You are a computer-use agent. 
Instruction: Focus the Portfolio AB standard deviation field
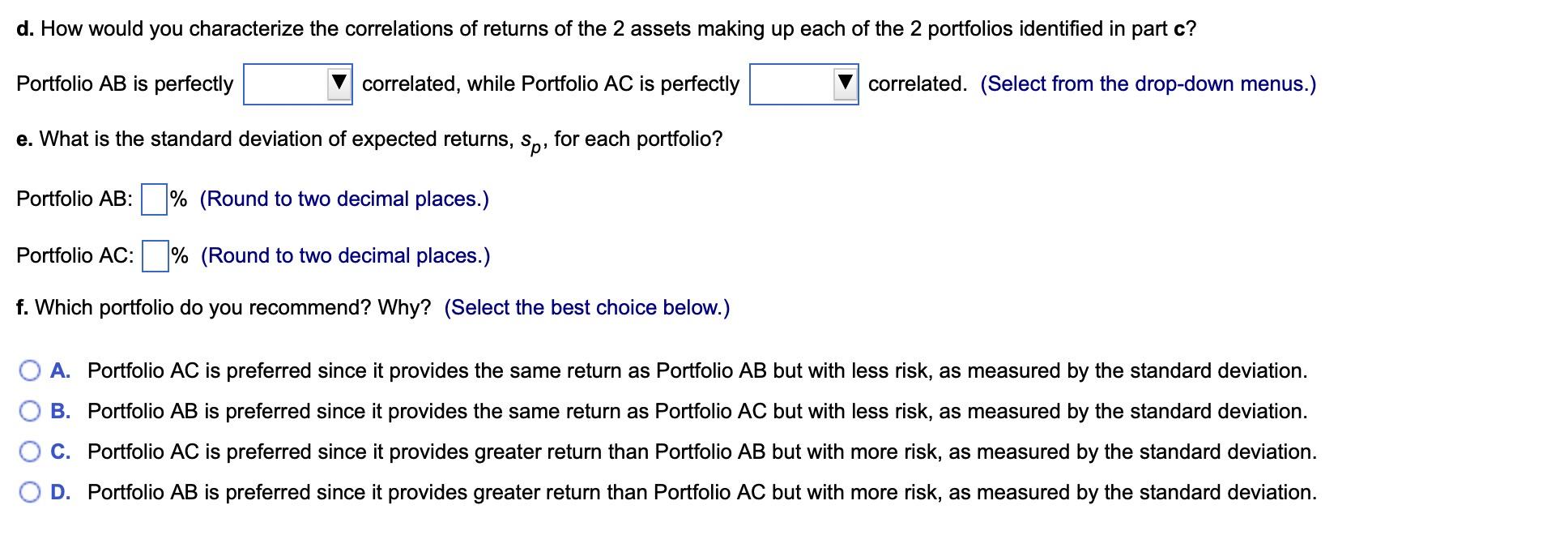click(154, 199)
